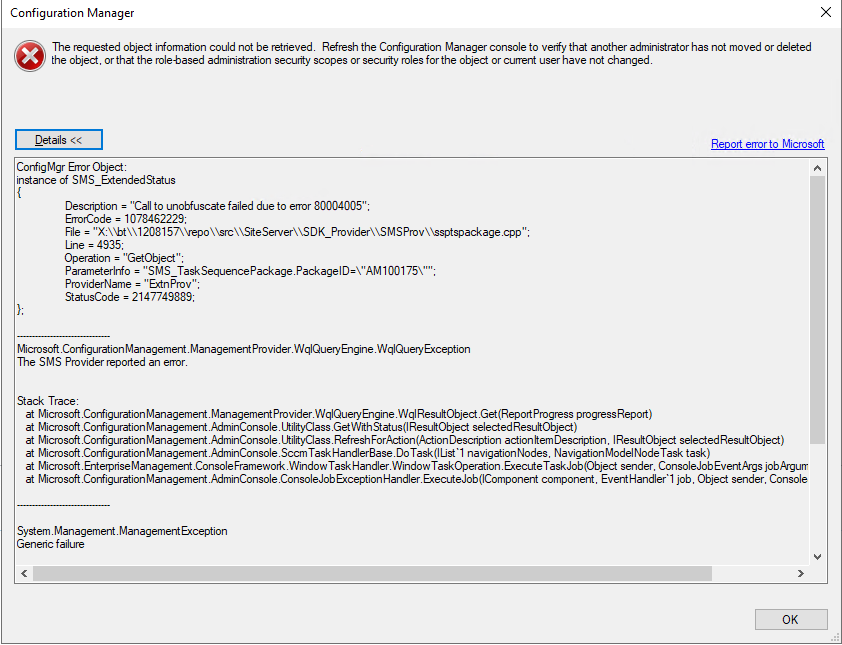Open Report error to Microsoft link
This screenshot has height=645, width=842.
pyautogui.click(x=767, y=144)
